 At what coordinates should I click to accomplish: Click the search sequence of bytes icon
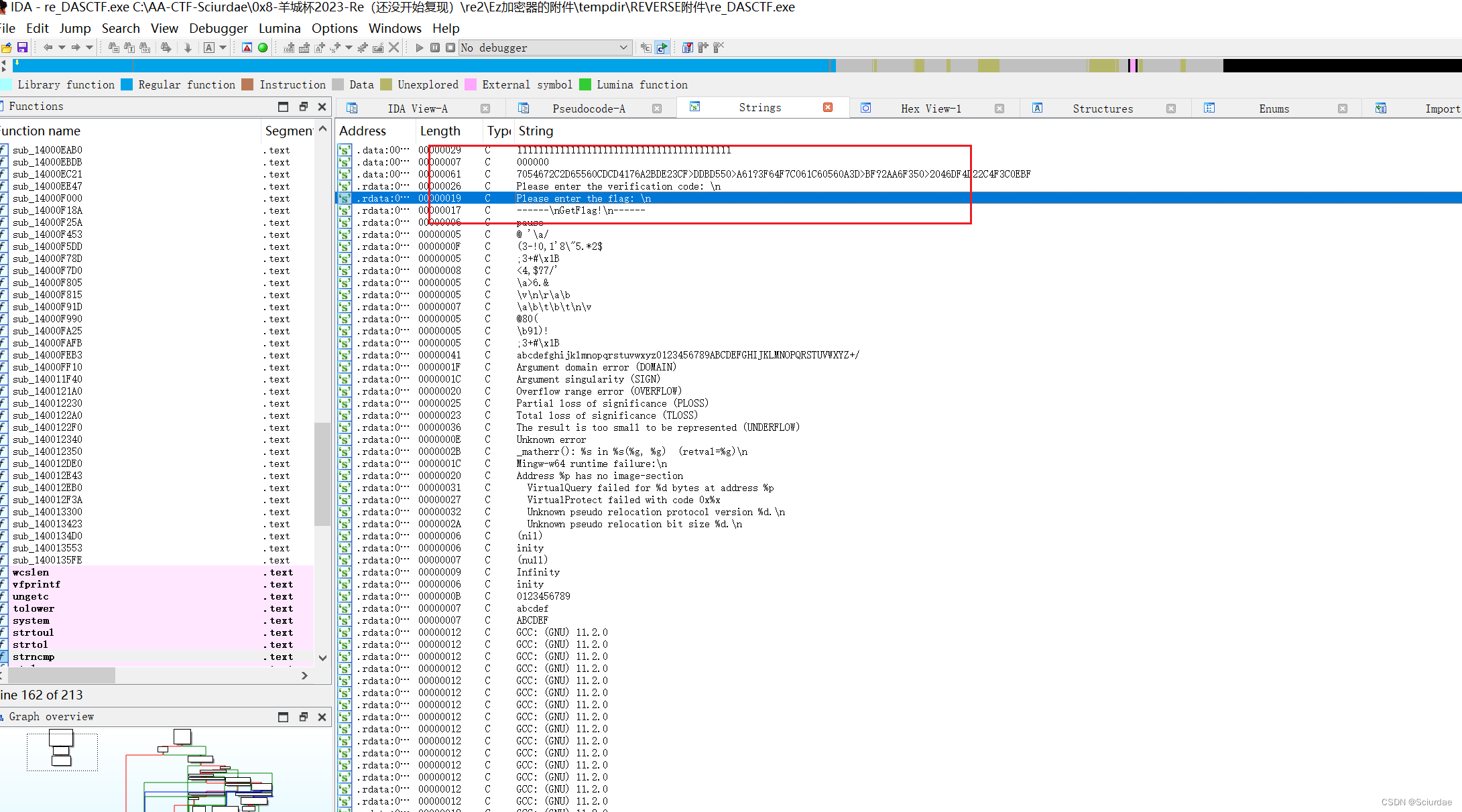[x=145, y=48]
